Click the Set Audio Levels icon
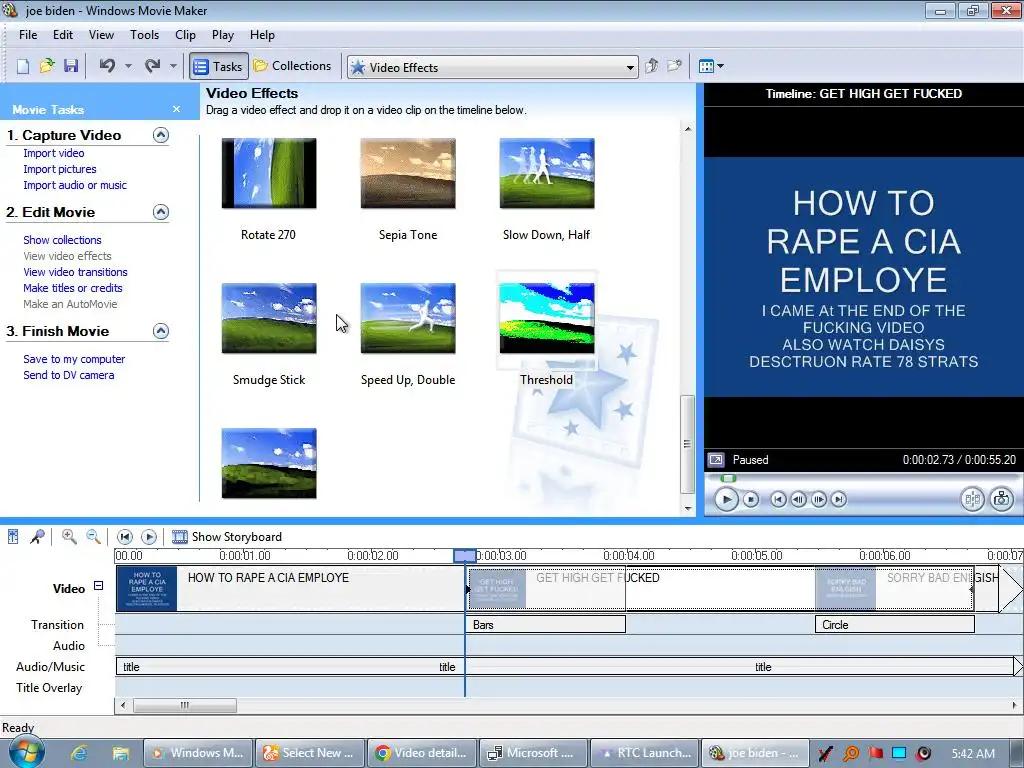The width and height of the screenshot is (1024, 768). point(13,537)
